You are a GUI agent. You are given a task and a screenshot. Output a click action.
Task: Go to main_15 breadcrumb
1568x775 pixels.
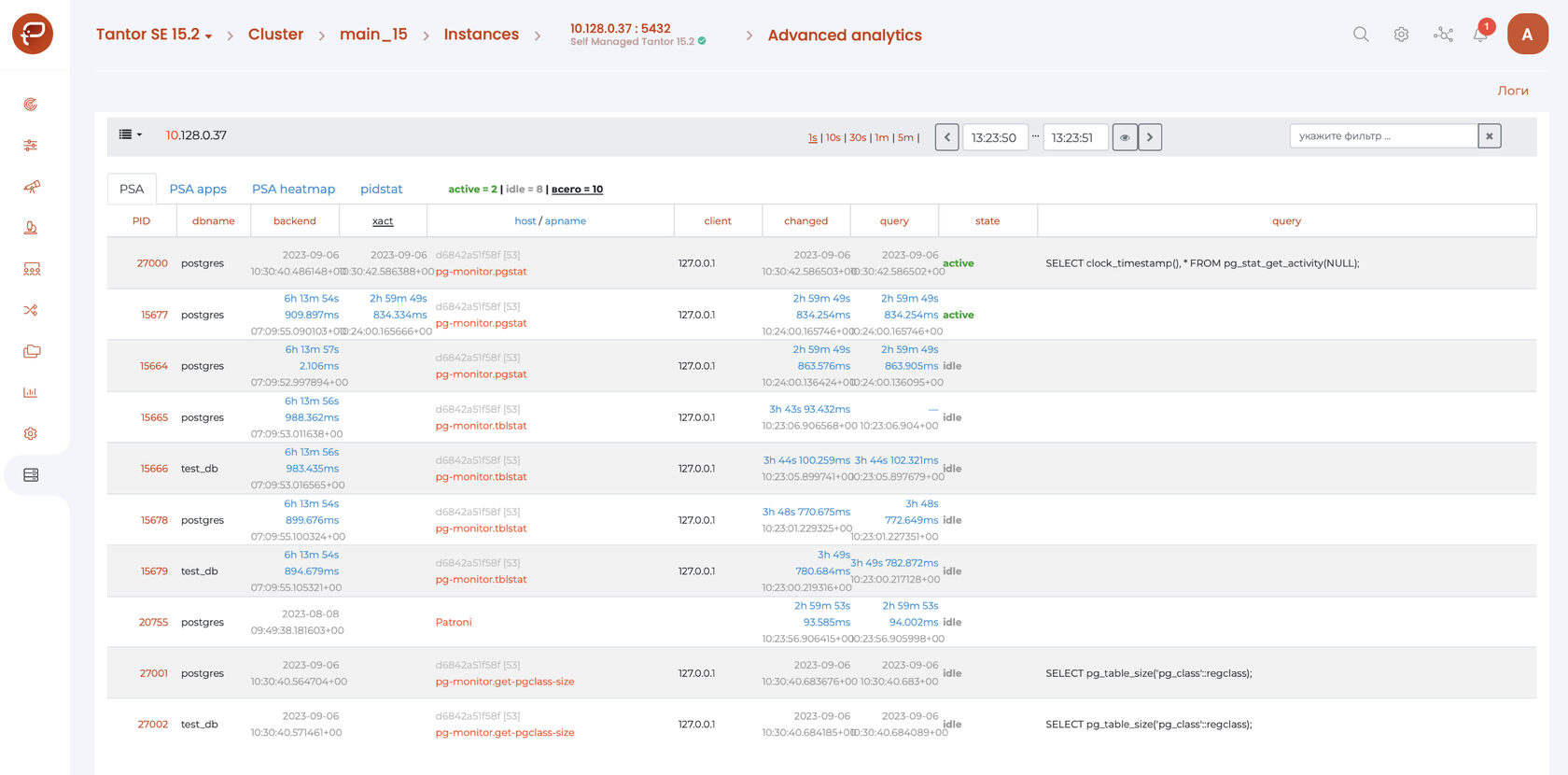click(x=373, y=35)
